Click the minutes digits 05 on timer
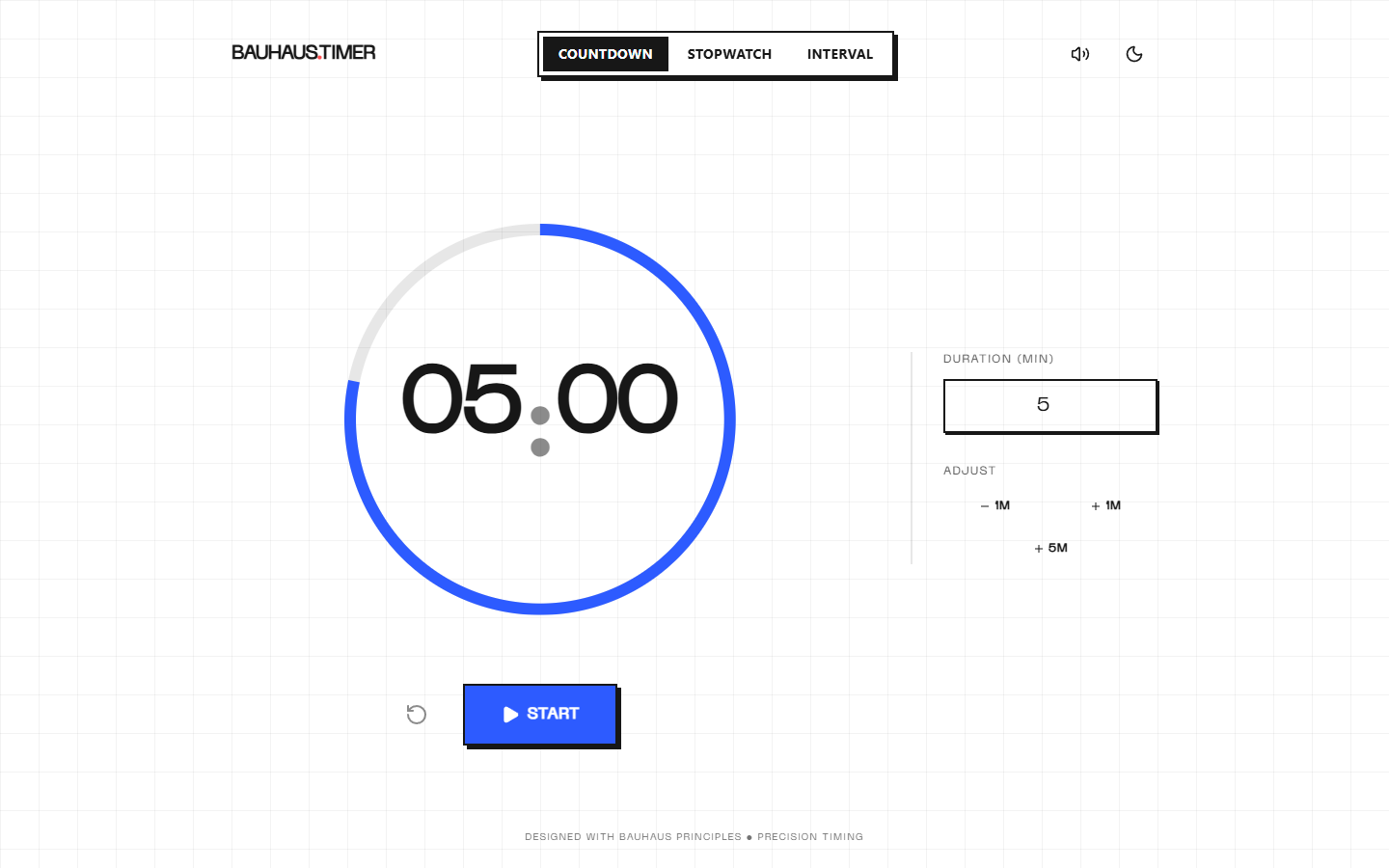 coord(461,399)
